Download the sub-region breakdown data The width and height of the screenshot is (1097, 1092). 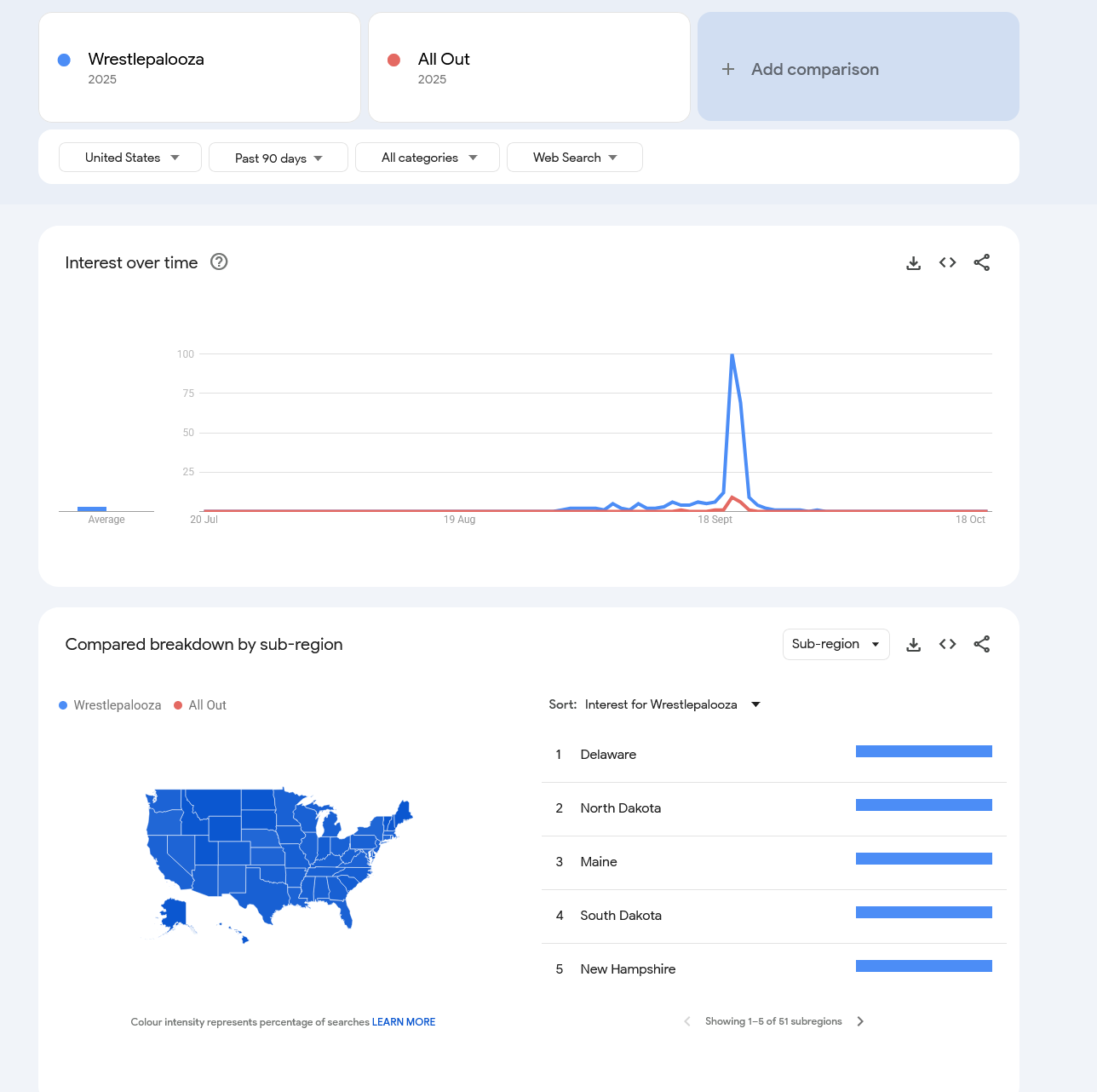913,645
